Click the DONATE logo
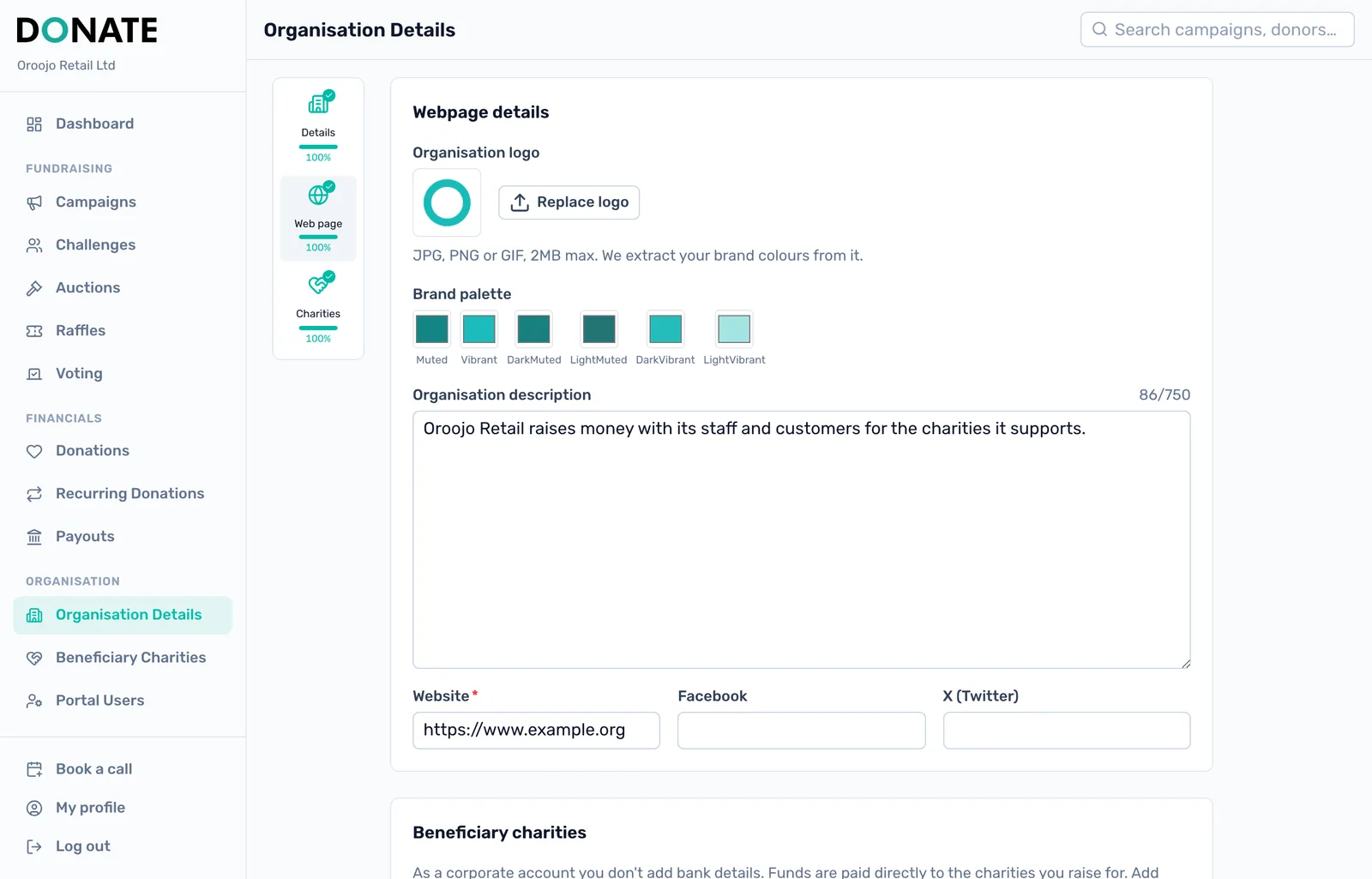 [87, 30]
